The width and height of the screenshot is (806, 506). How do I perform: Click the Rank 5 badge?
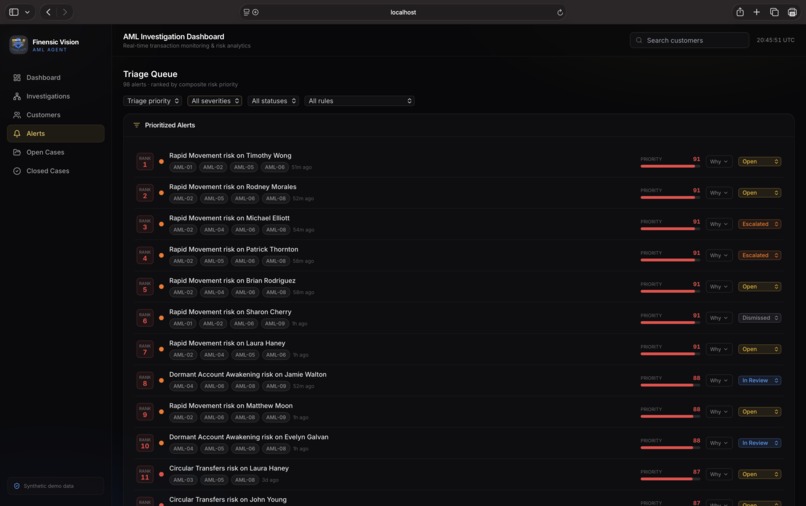[145, 286]
